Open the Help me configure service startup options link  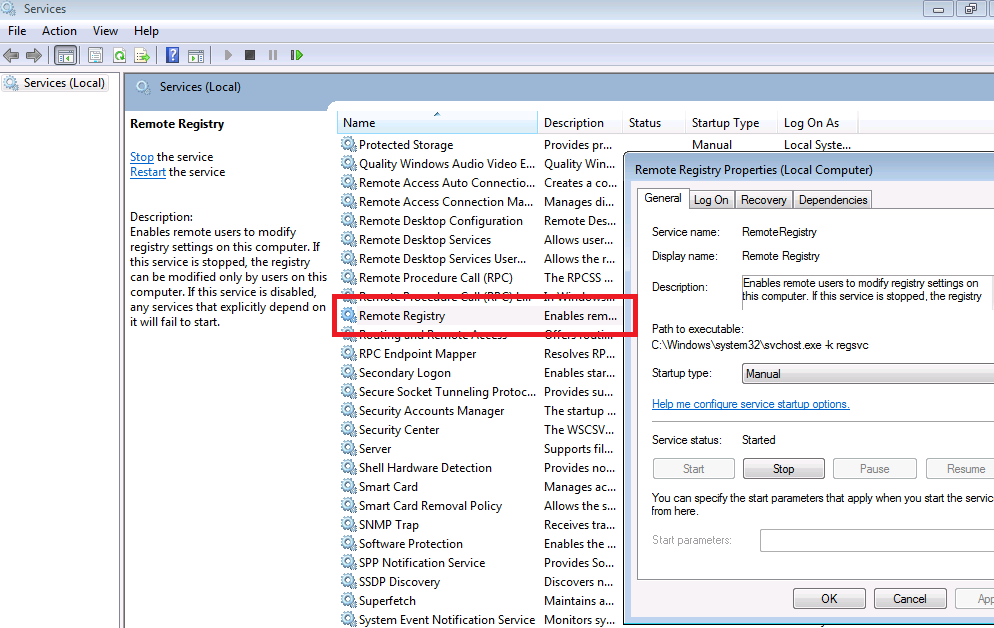coord(751,404)
